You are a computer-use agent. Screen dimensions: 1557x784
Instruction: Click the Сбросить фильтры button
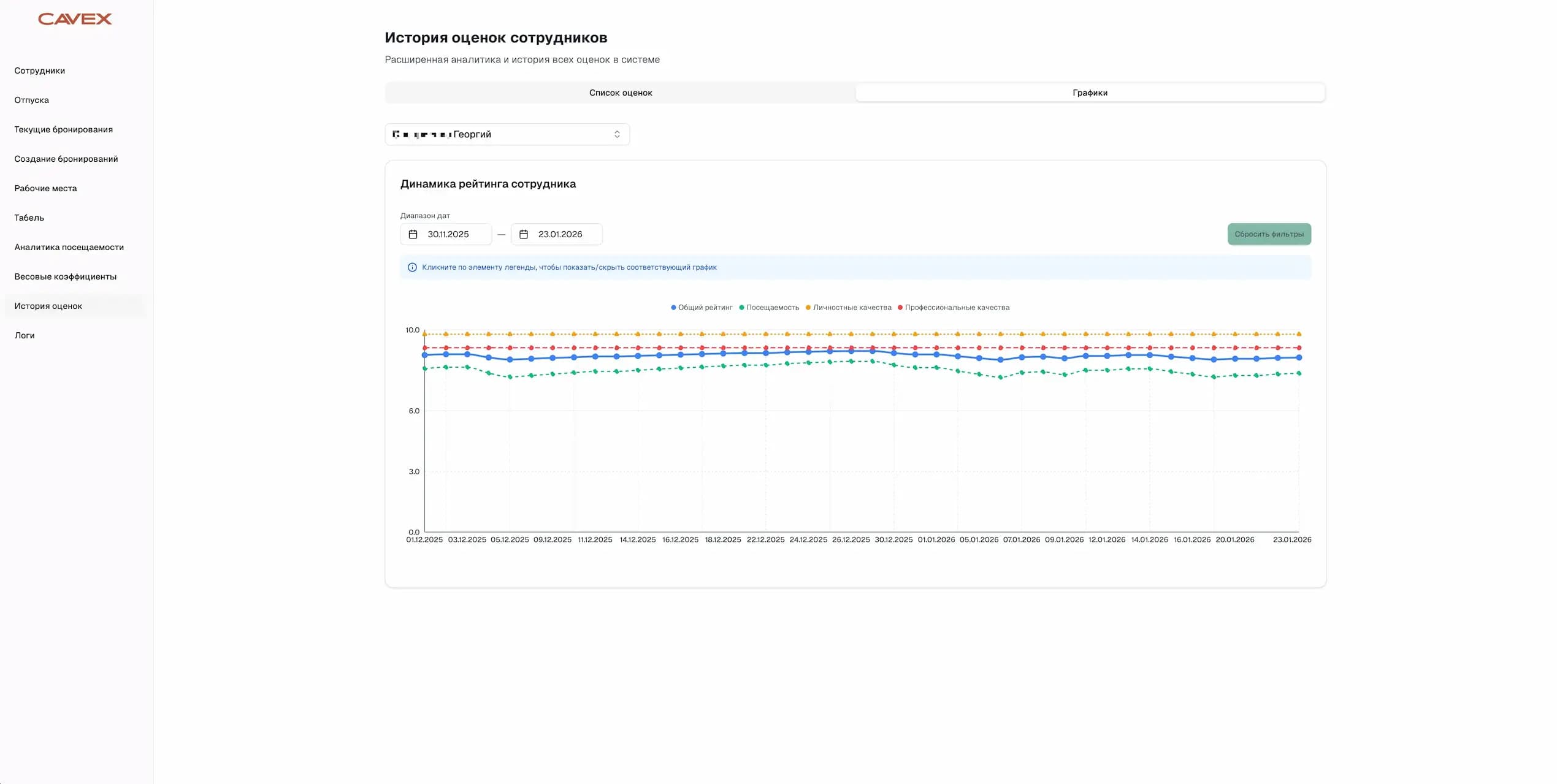click(x=1269, y=234)
